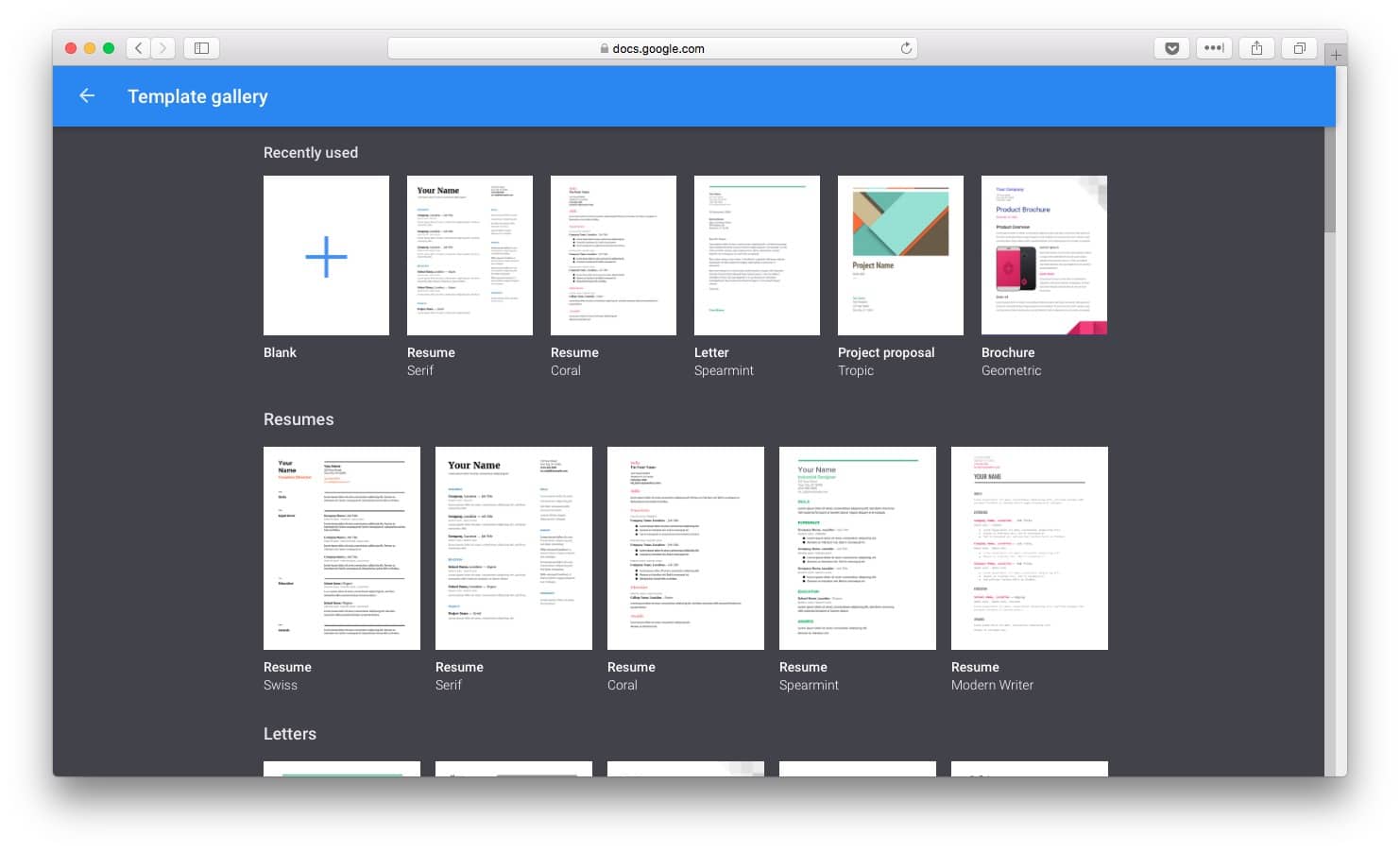
Task: Go back using Safari's back chevron
Action: coord(139,48)
